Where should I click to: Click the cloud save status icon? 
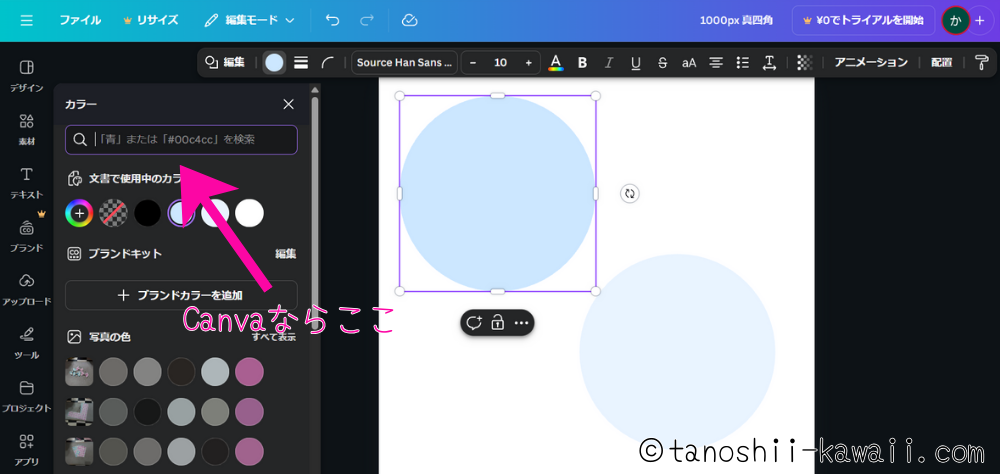[x=409, y=20]
